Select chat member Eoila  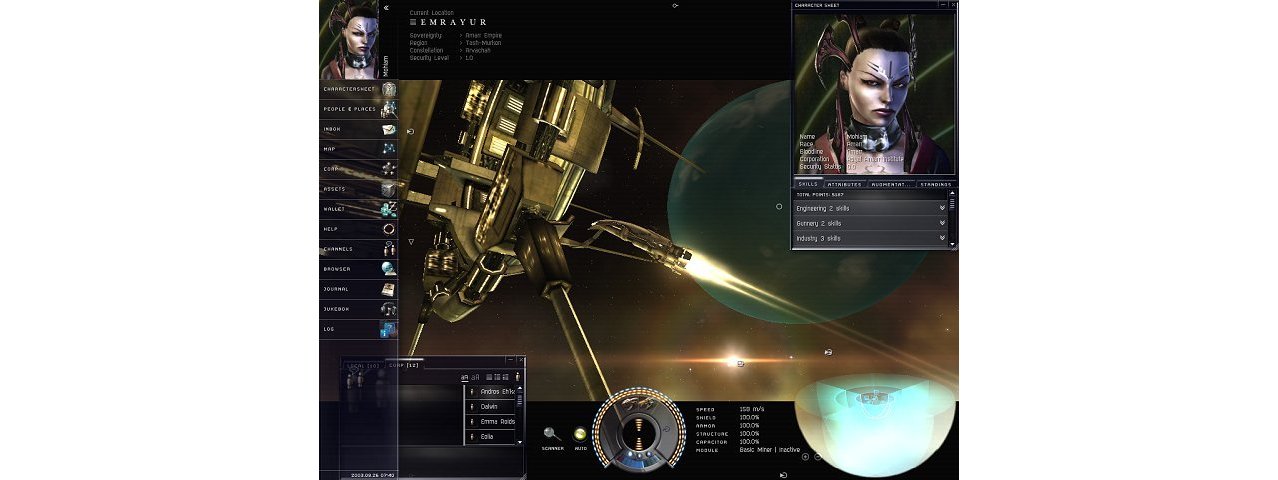(491, 437)
